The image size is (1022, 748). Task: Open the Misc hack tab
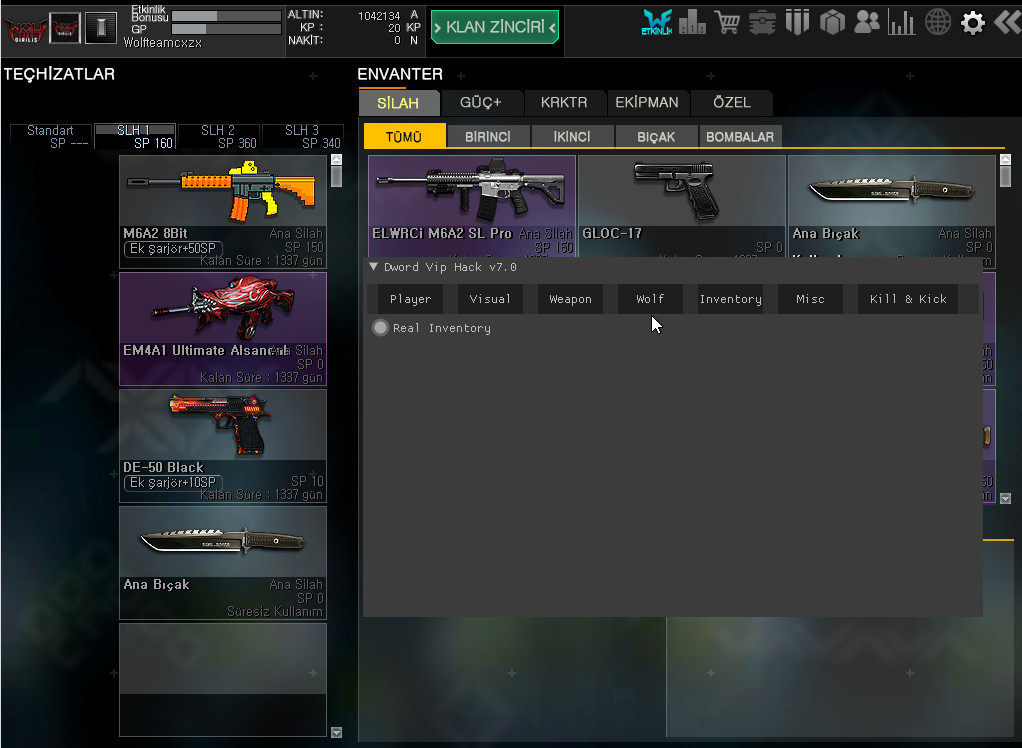pos(810,299)
